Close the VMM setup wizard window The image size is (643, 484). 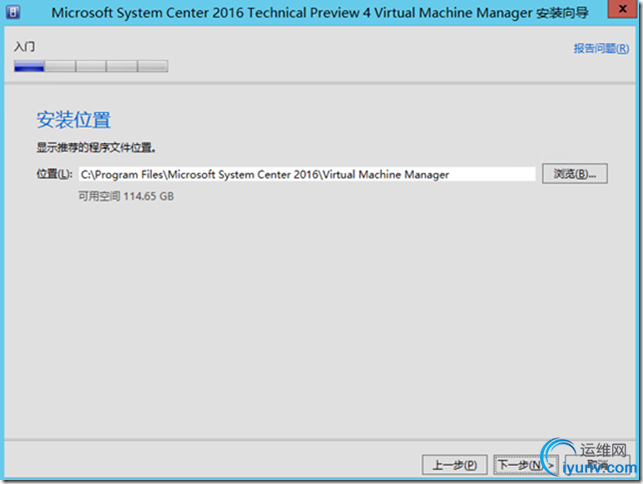point(622,9)
